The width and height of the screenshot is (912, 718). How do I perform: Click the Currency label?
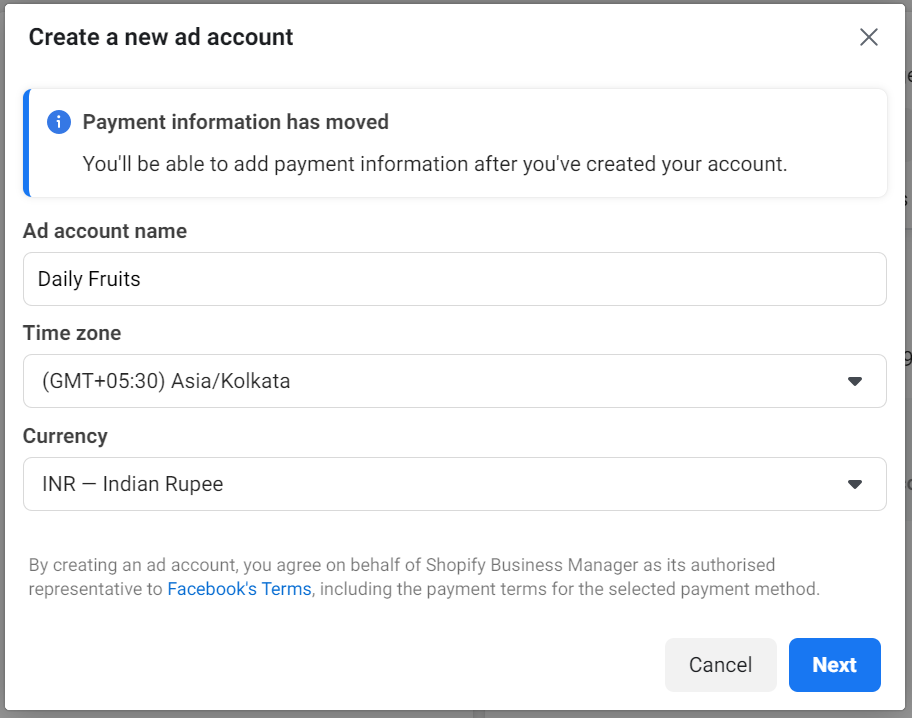click(65, 436)
